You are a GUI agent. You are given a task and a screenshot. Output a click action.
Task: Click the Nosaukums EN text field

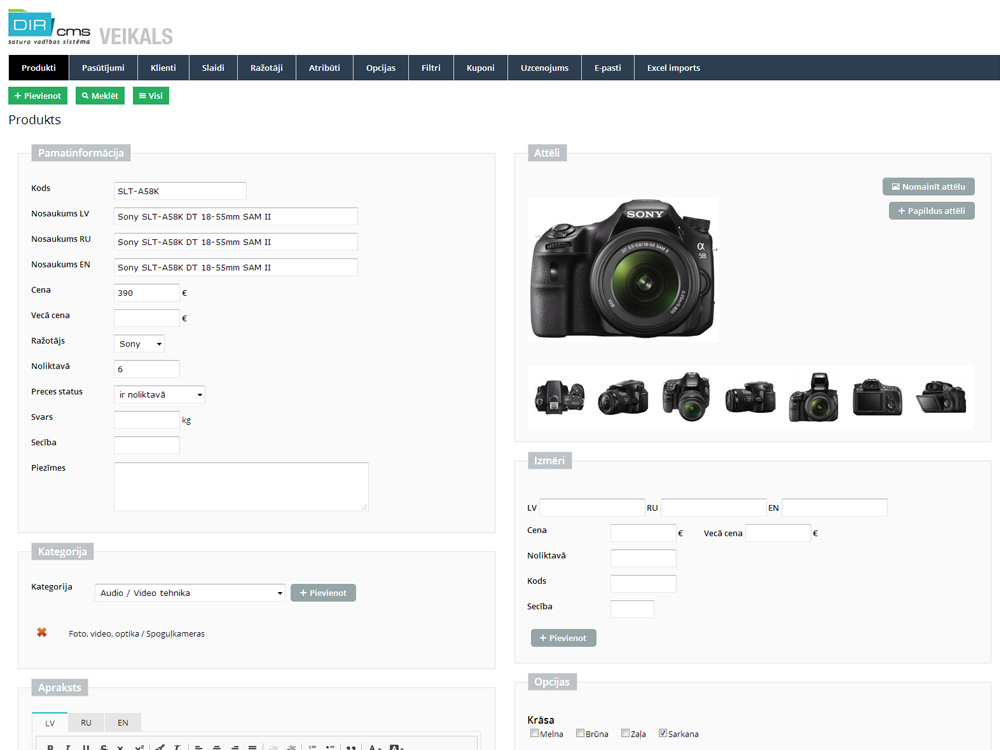pyautogui.click(x=235, y=267)
